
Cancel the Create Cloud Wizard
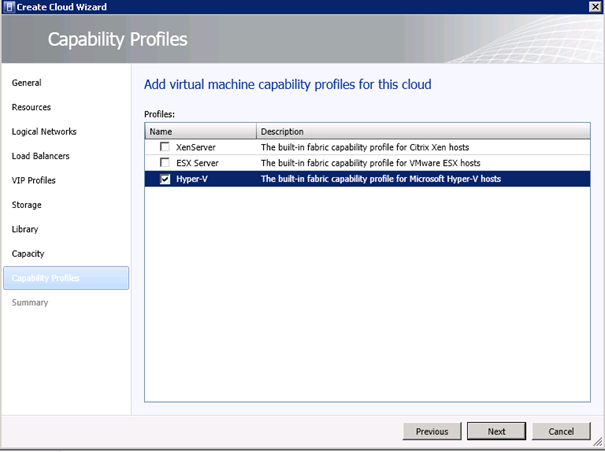click(x=561, y=431)
